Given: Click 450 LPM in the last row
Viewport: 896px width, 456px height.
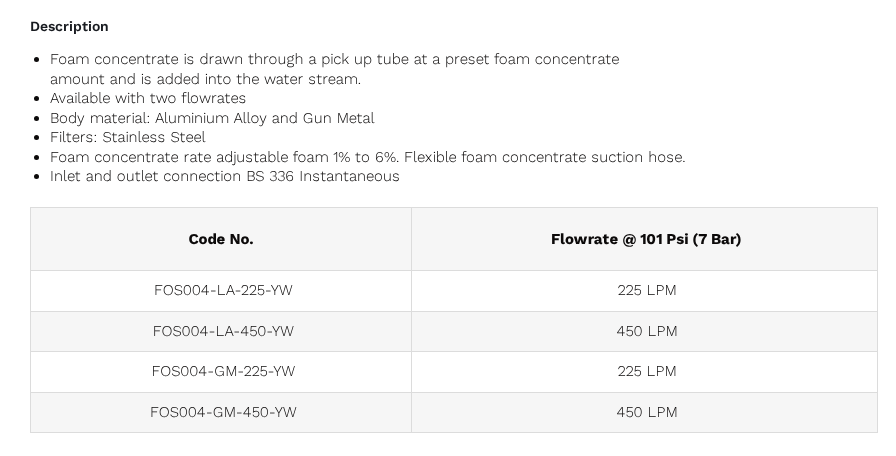Looking at the screenshot, I should pos(646,413).
